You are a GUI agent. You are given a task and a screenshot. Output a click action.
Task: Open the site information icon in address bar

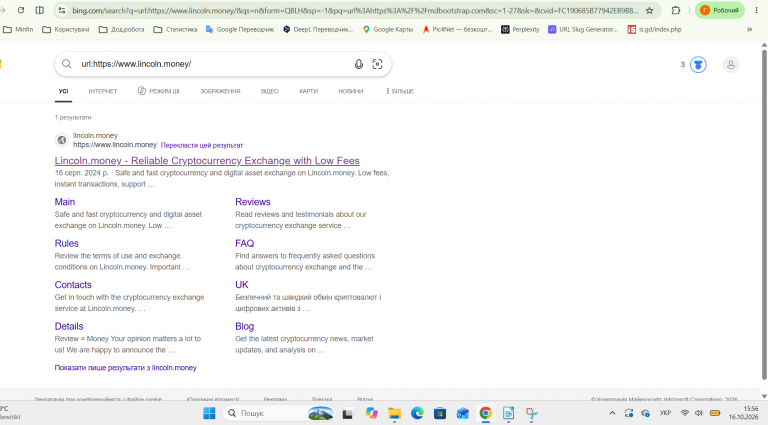pyautogui.click(x=61, y=10)
